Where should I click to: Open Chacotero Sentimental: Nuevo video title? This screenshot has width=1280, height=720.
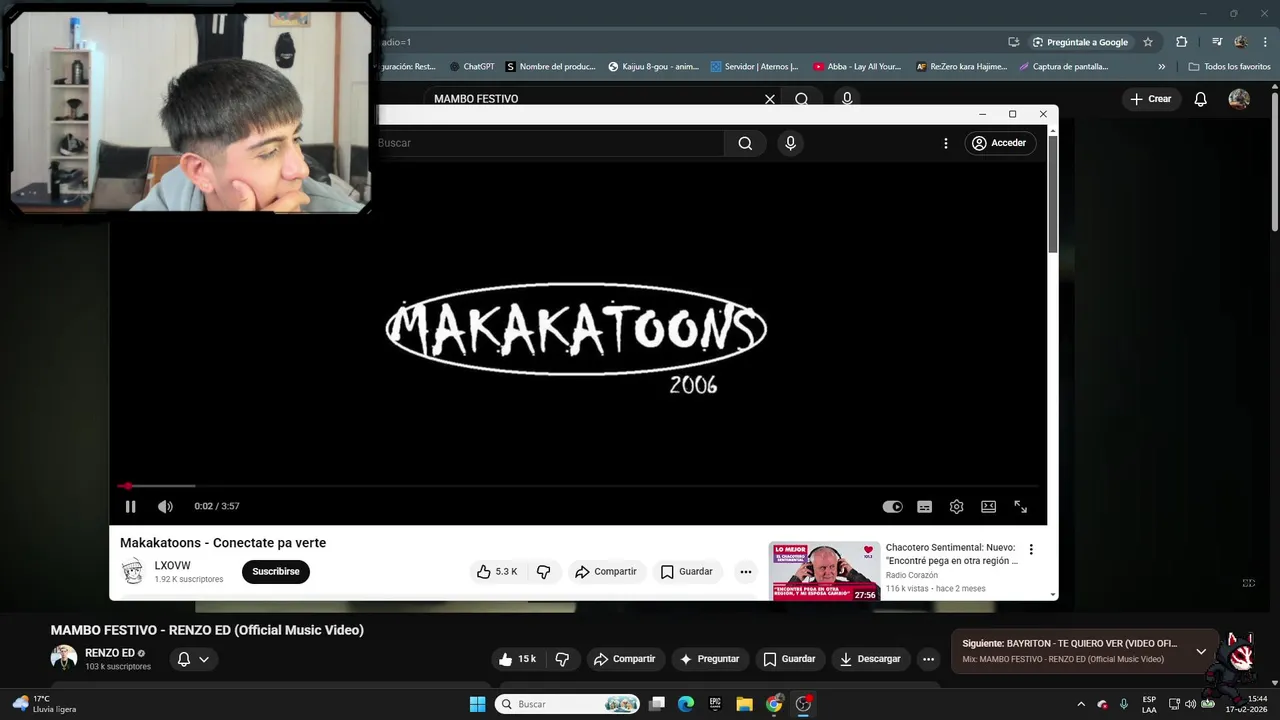[x=951, y=554]
